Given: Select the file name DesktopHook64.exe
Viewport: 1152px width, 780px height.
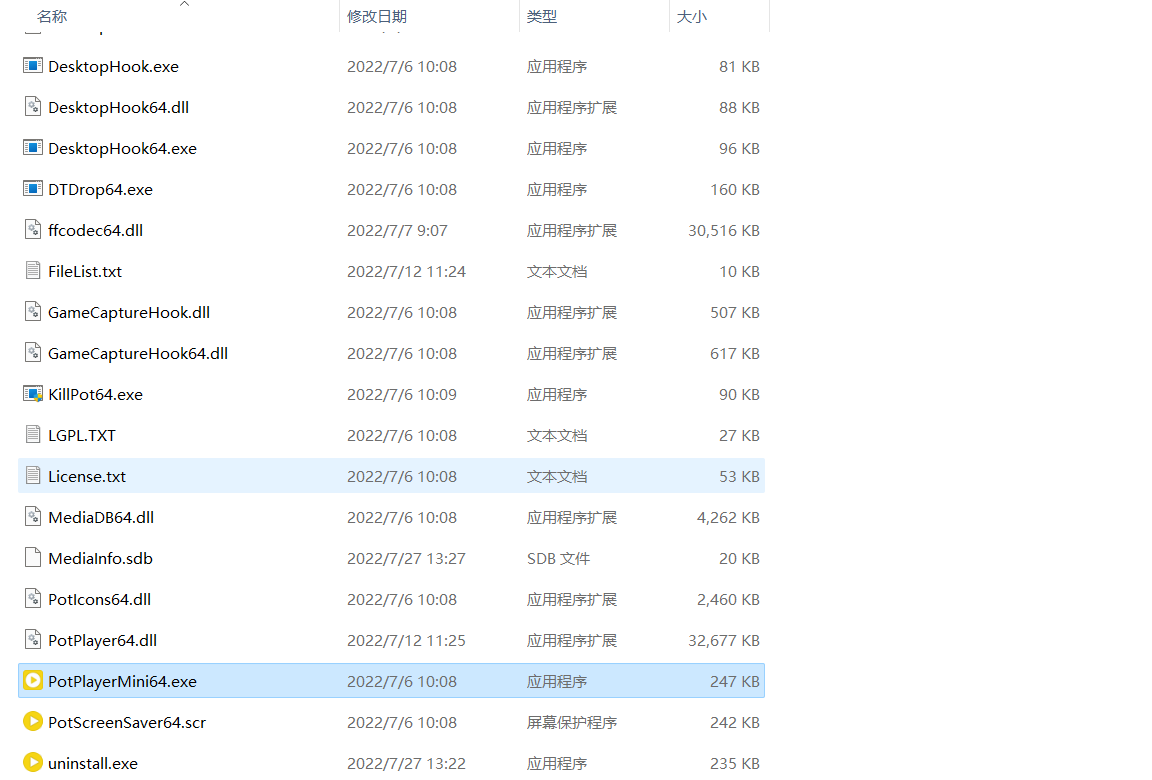Looking at the screenshot, I should (123, 148).
